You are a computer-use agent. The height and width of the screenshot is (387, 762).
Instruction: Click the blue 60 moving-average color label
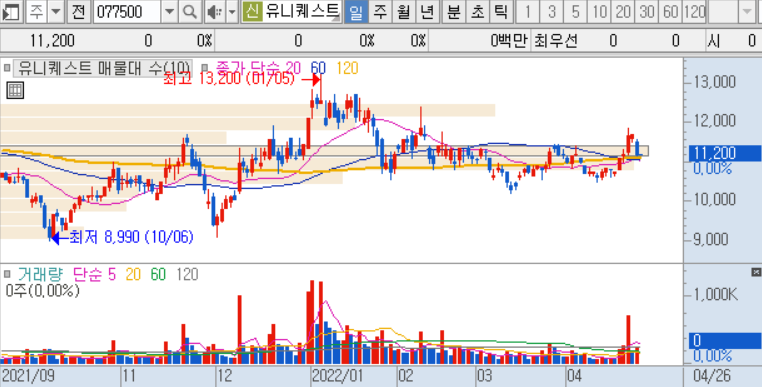tap(318, 69)
